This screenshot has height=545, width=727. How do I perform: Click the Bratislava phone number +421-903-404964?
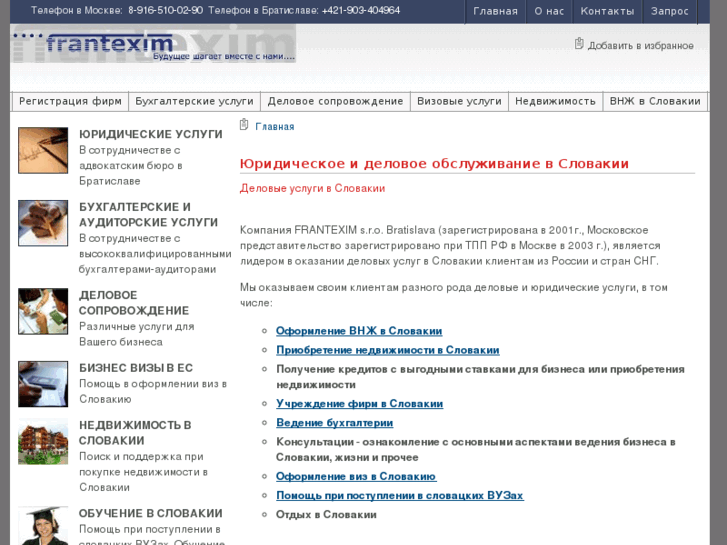tap(361, 10)
